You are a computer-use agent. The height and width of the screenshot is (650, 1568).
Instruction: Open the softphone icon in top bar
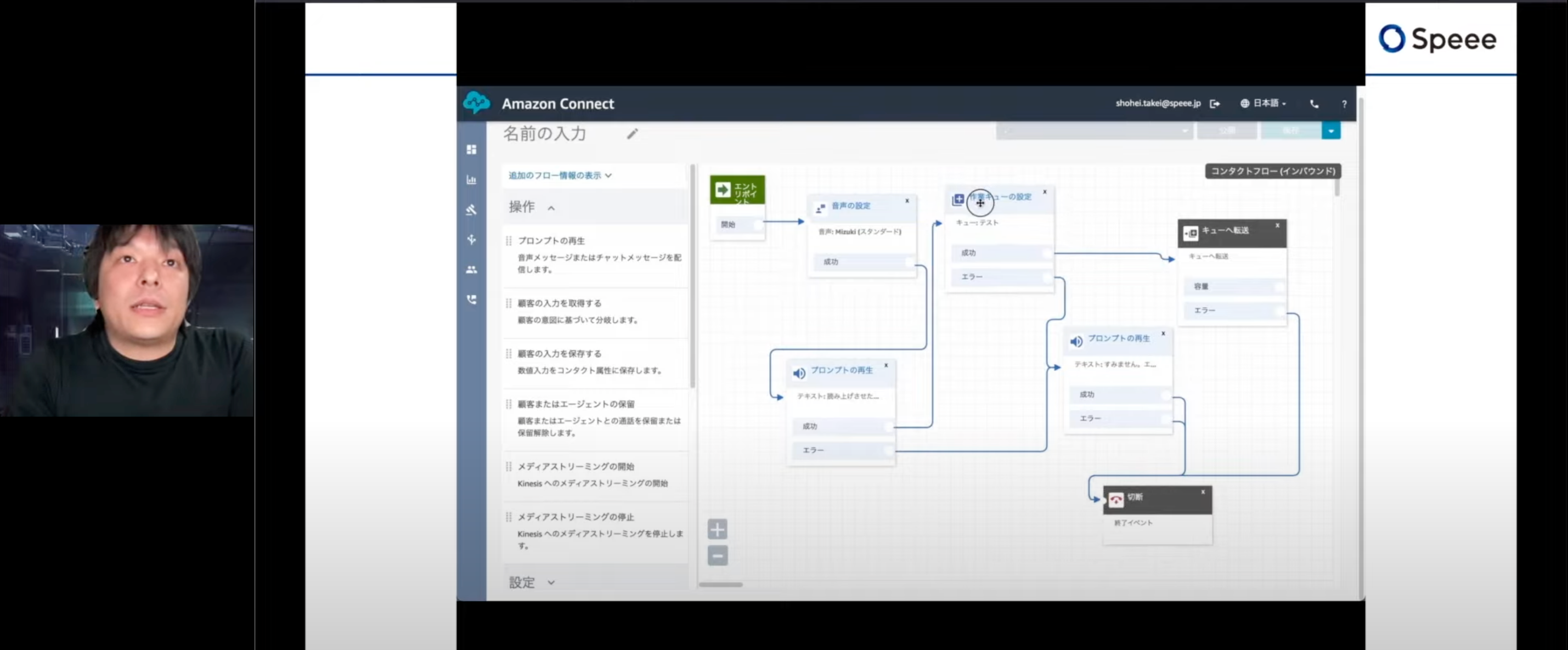tap(1314, 104)
